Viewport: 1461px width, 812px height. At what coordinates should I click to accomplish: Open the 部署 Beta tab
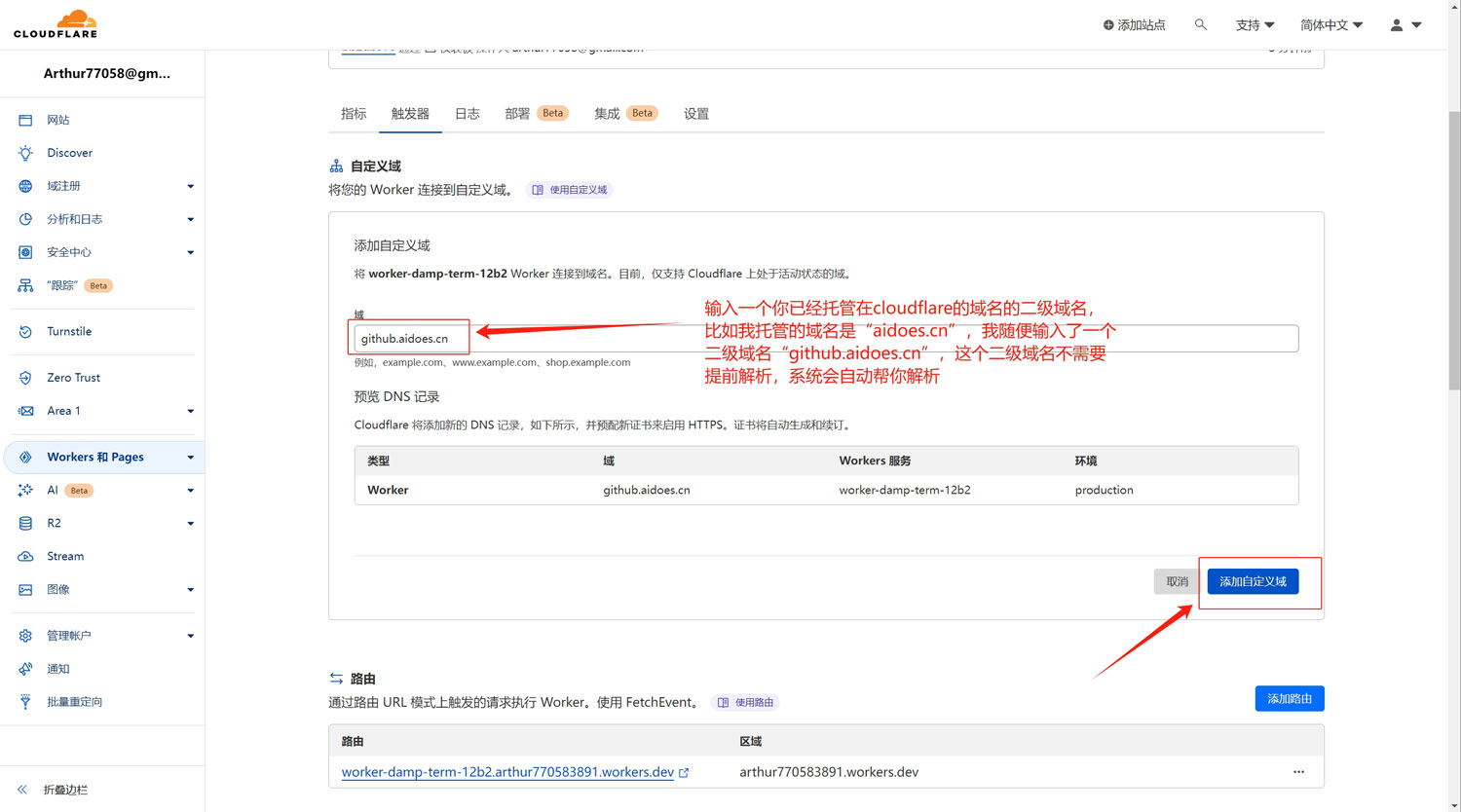(537, 114)
